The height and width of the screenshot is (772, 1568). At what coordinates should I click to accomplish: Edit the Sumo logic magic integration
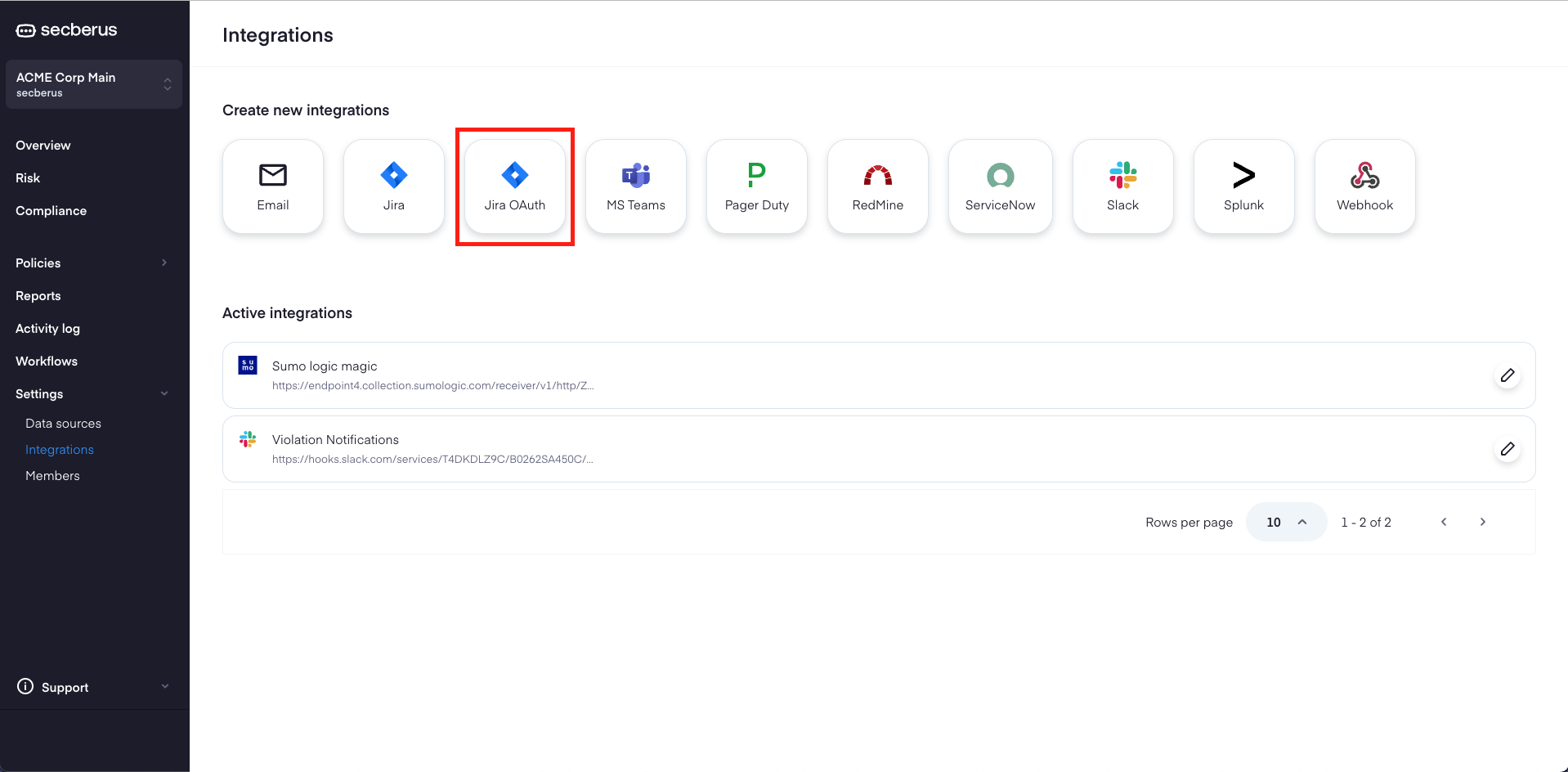1508,375
